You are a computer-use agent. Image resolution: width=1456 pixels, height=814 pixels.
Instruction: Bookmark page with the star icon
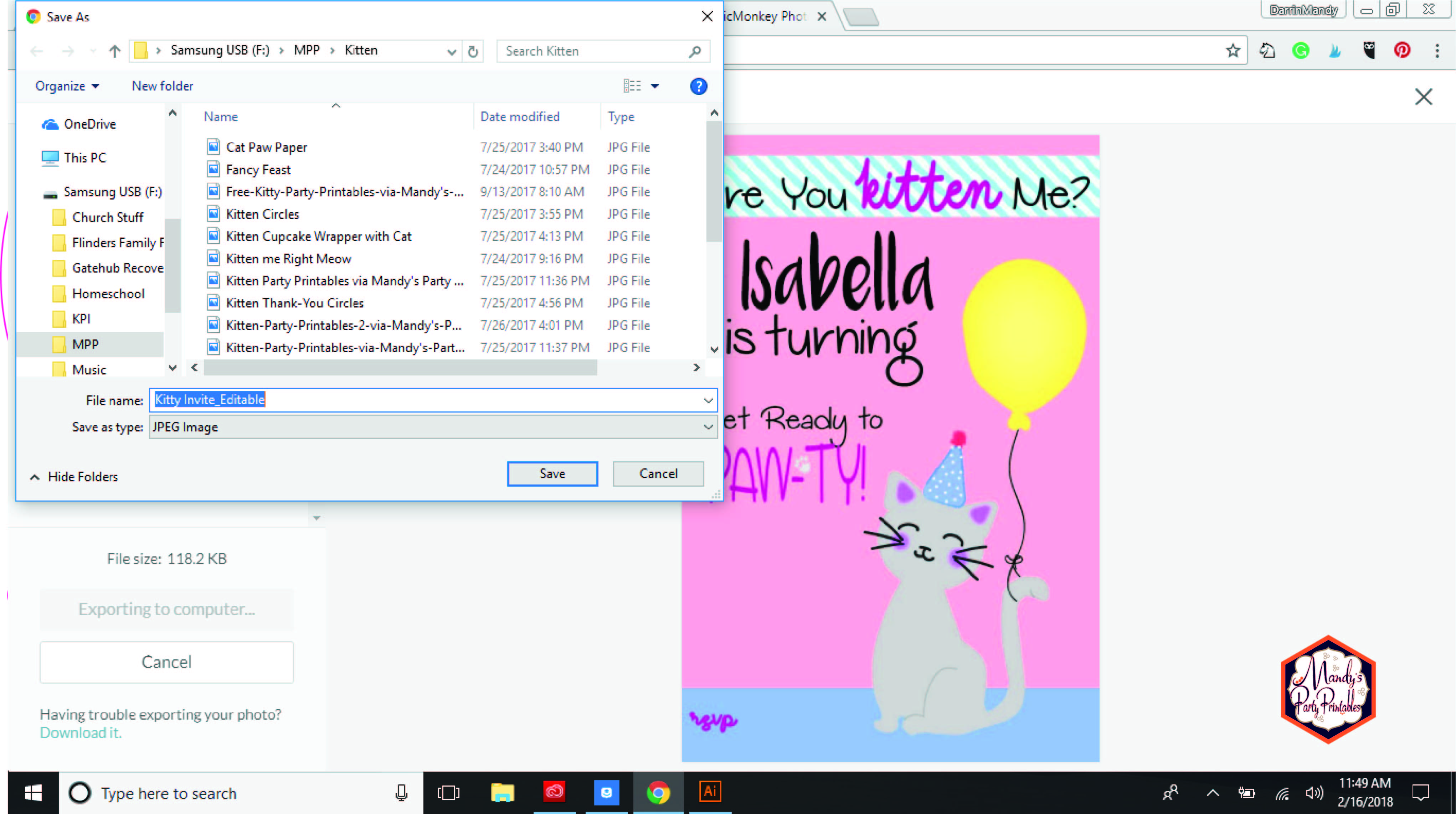click(x=1233, y=50)
